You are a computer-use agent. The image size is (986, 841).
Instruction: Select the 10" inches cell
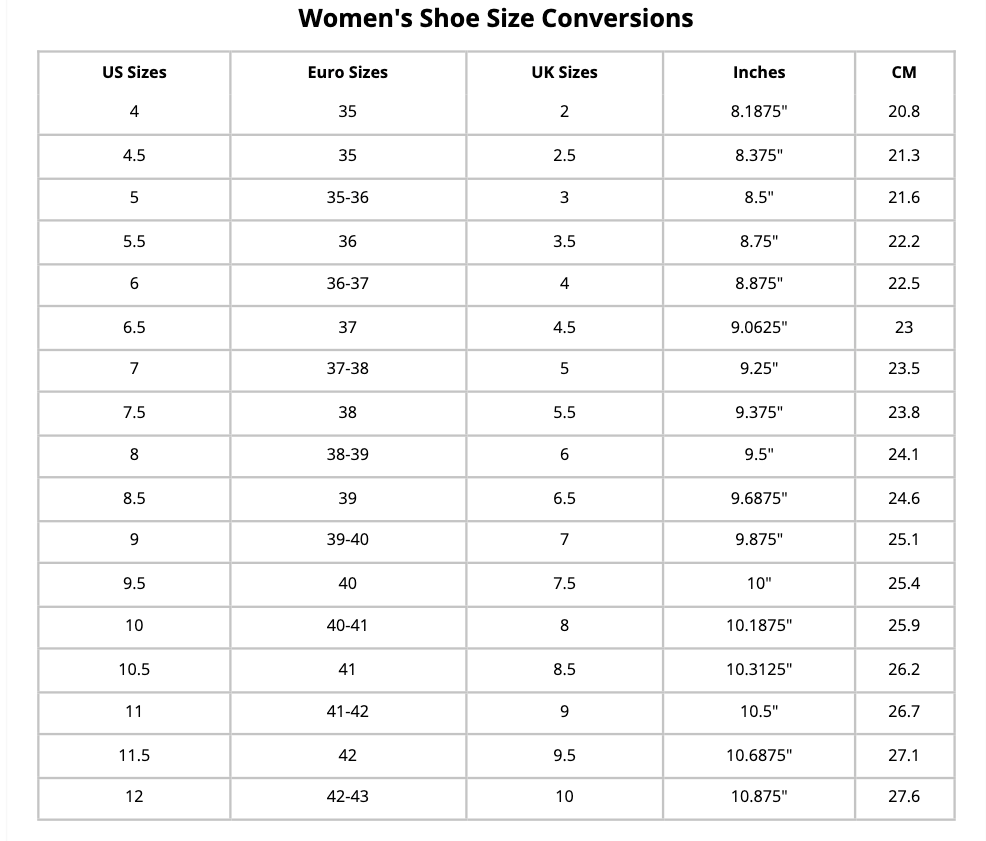click(759, 583)
